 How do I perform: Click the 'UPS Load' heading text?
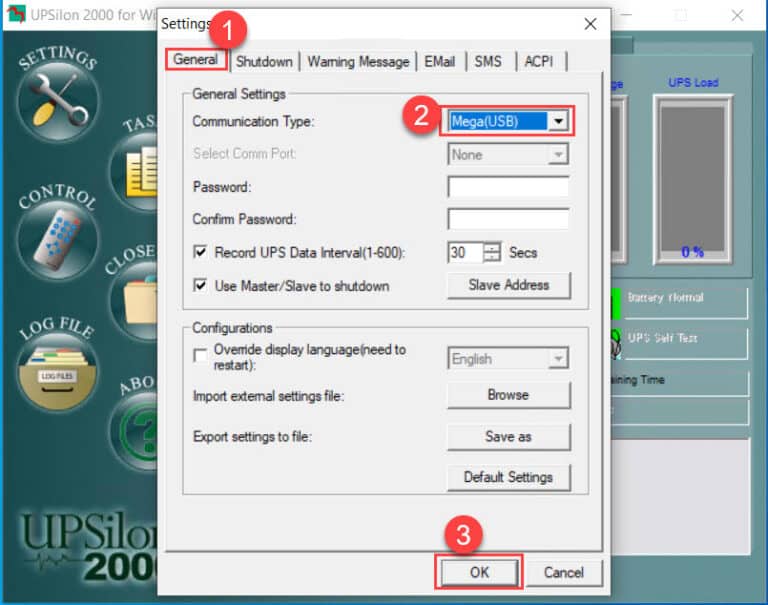click(x=694, y=82)
